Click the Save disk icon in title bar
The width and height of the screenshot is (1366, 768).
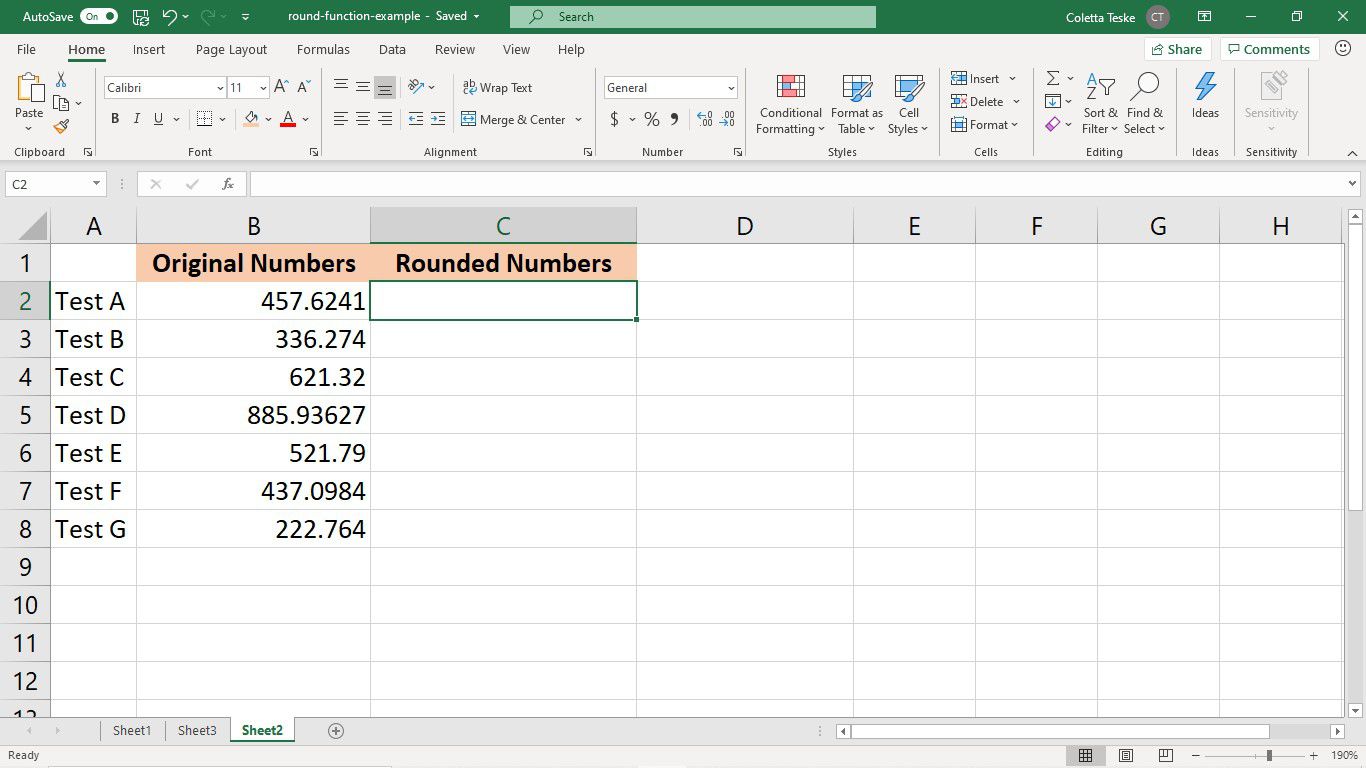[x=141, y=17]
